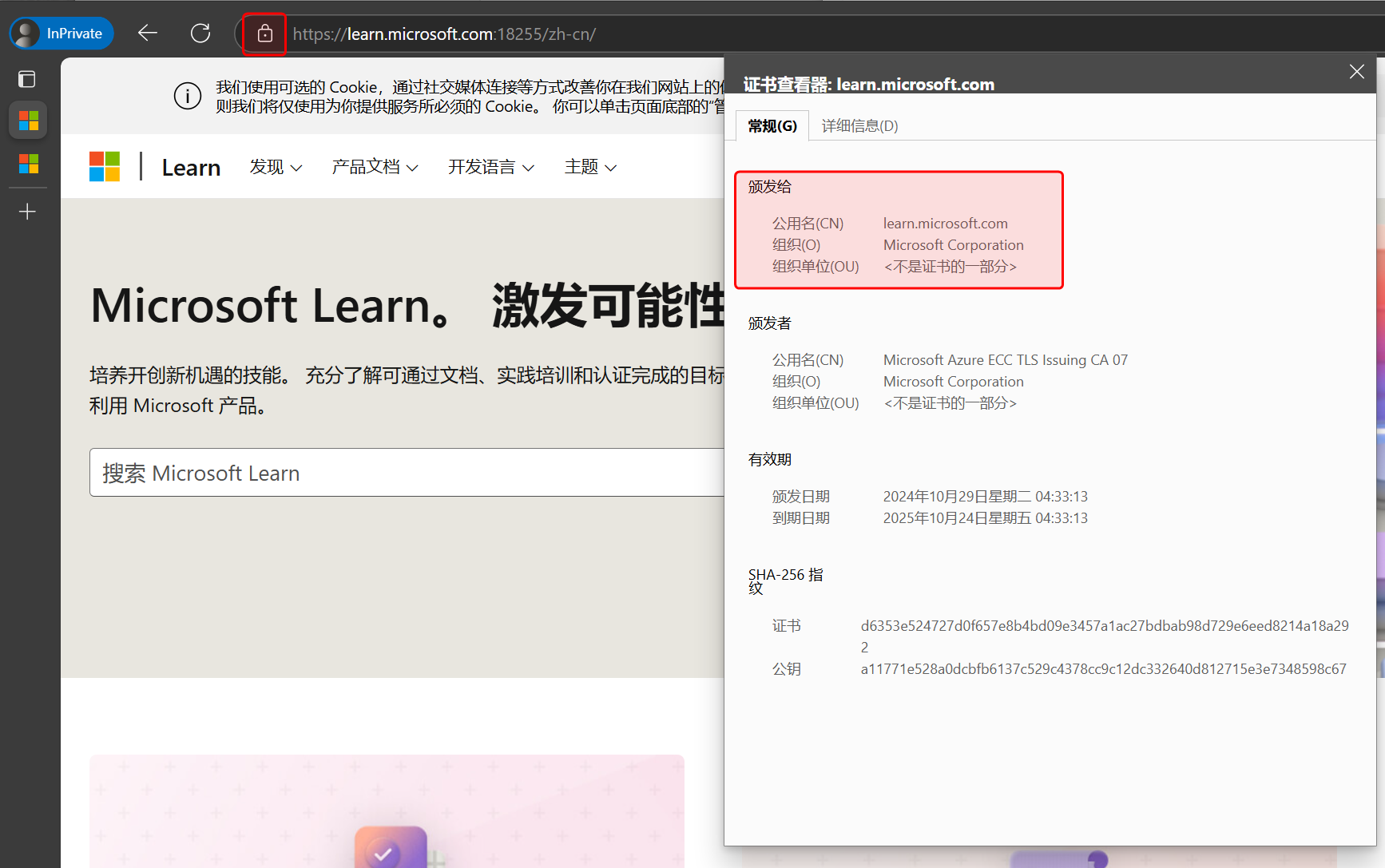This screenshot has height=868, width=1385.
Task: Click the page refresh icon
Action: 200,34
